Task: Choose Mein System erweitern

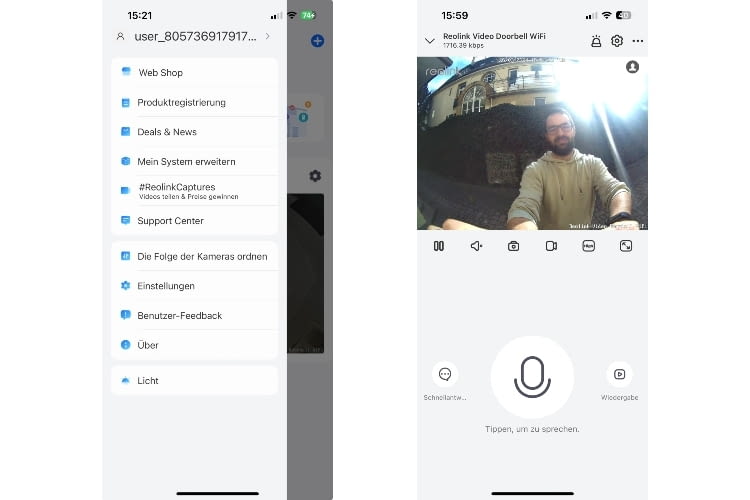Action: coord(194,162)
